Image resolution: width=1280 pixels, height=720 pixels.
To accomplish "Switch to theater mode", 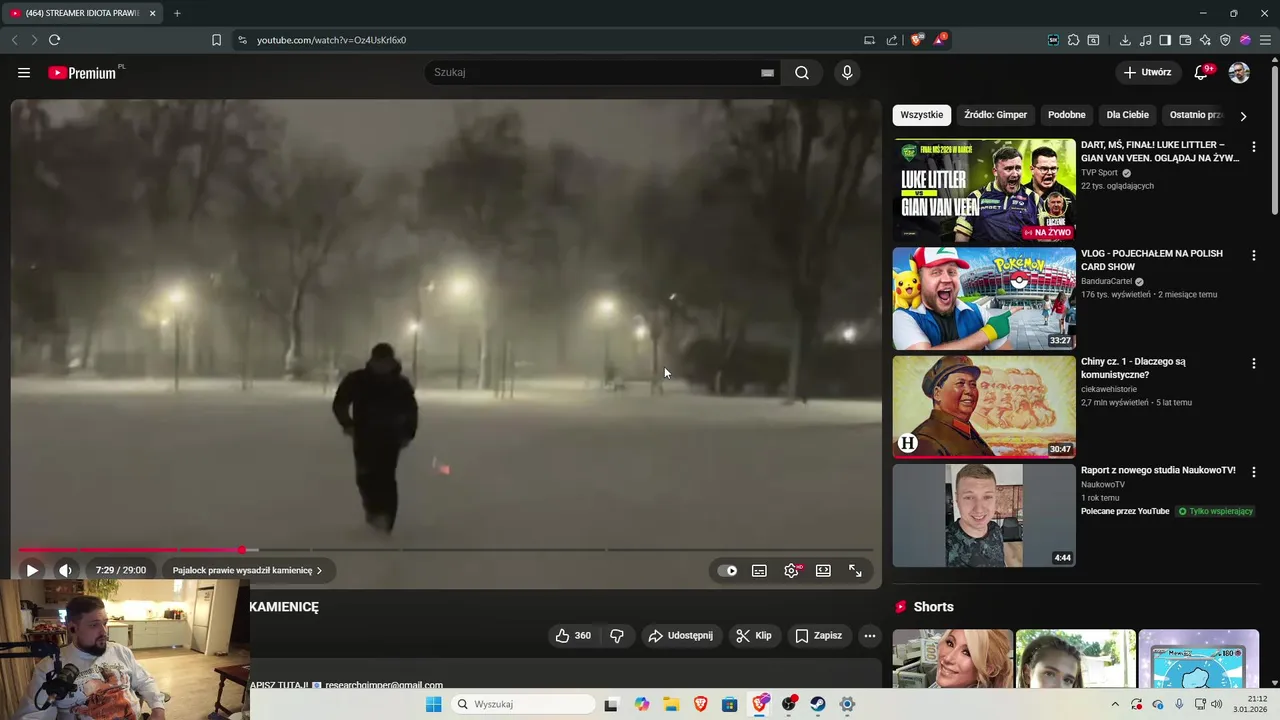I will tap(823, 571).
